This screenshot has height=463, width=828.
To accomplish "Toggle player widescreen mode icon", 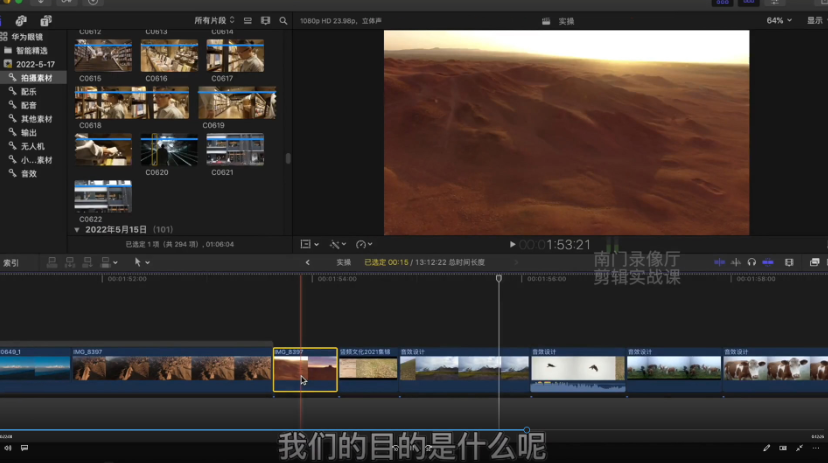I will click(x=783, y=448).
